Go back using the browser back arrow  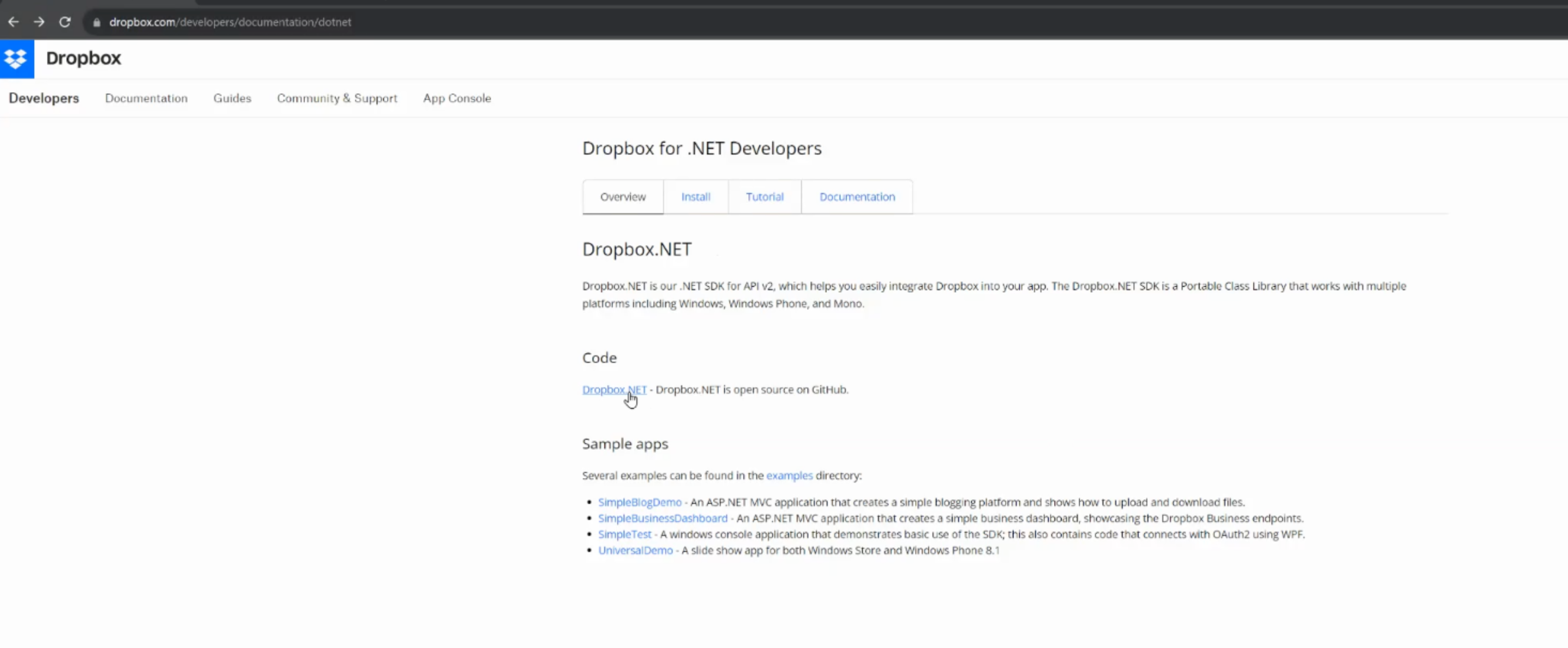pyautogui.click(x=13, y=22)
